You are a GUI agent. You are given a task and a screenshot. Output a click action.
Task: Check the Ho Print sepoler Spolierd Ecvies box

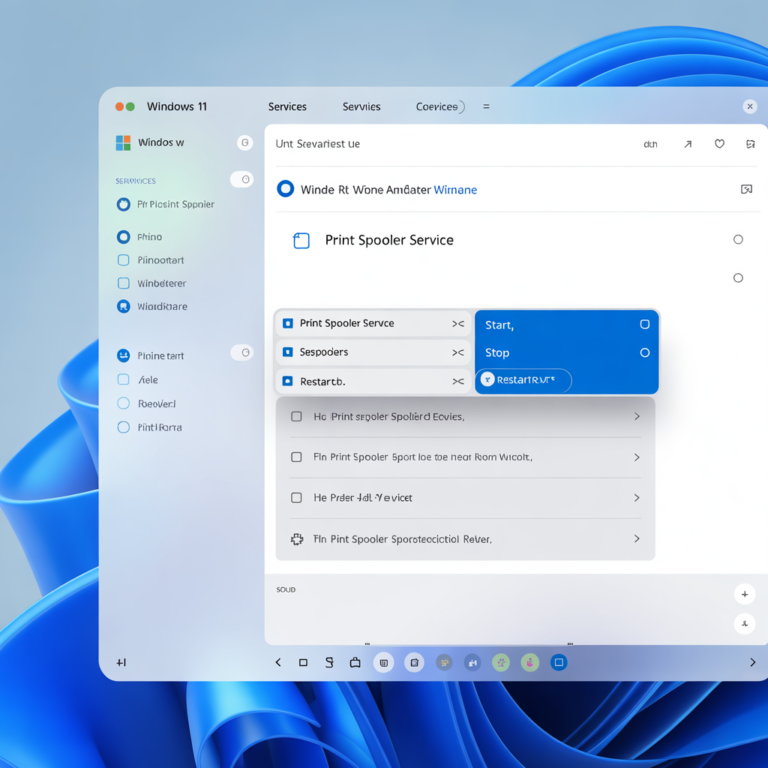pyautogui.click(x=296, y=416)
